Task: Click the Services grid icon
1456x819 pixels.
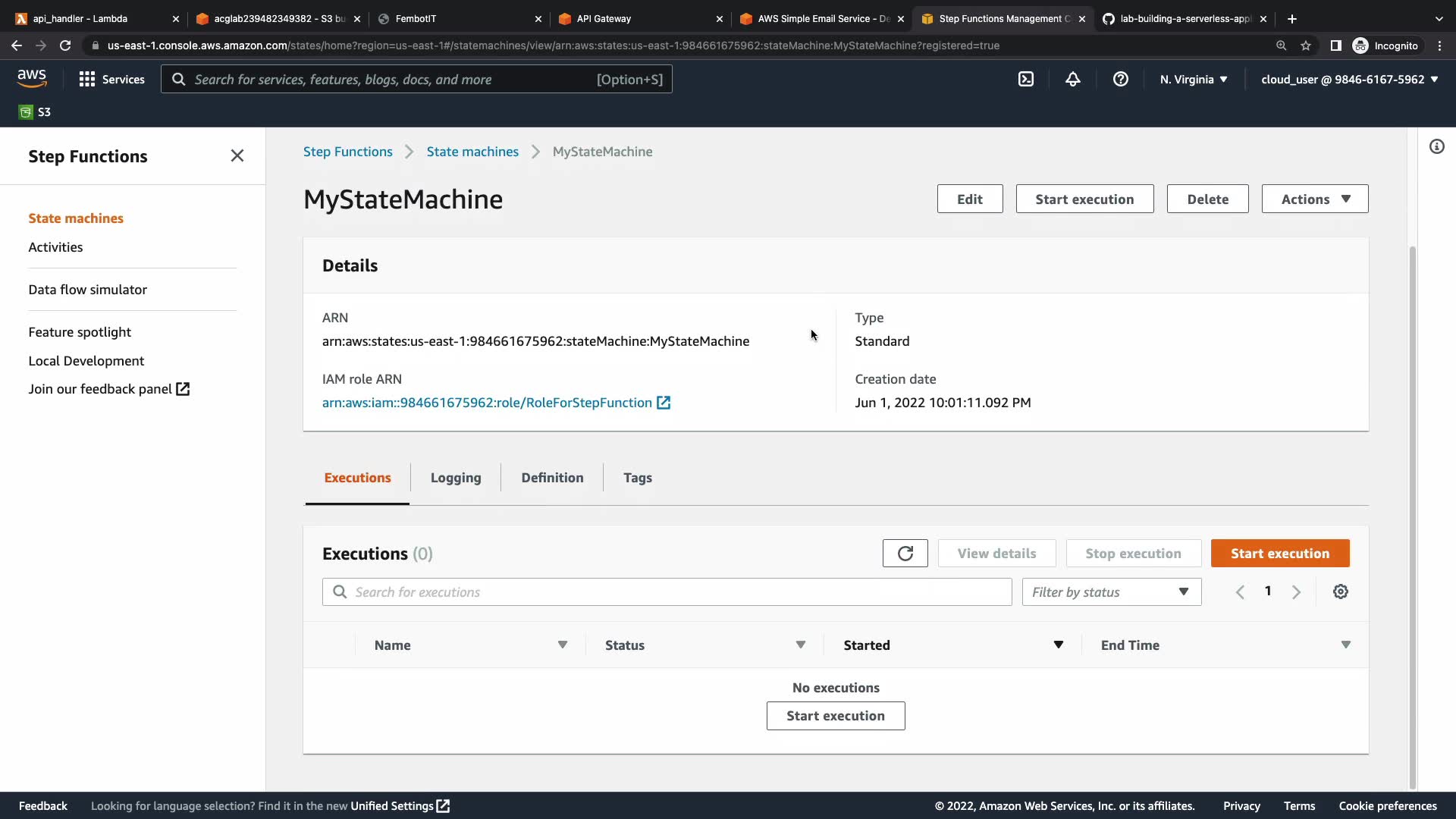Action: (87, 79)
